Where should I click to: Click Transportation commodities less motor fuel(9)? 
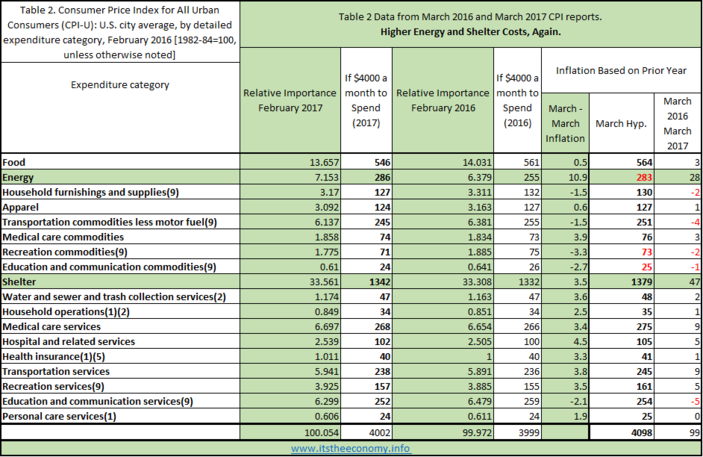click(110, 222)
